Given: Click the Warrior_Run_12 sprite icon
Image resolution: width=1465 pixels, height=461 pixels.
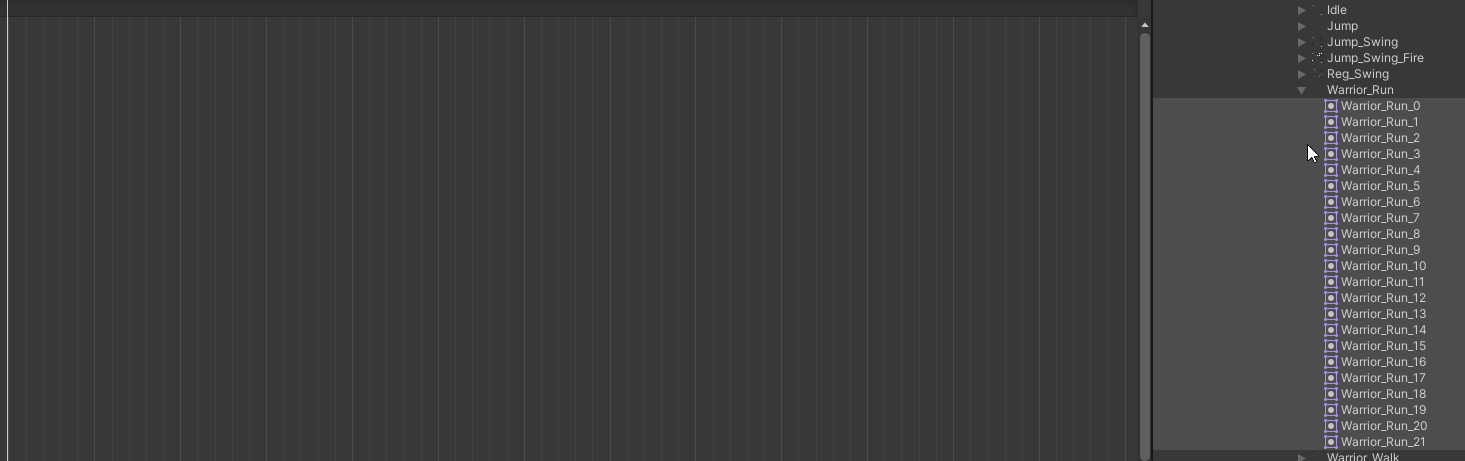Looking at the screenshot, I should [1331, 298].
